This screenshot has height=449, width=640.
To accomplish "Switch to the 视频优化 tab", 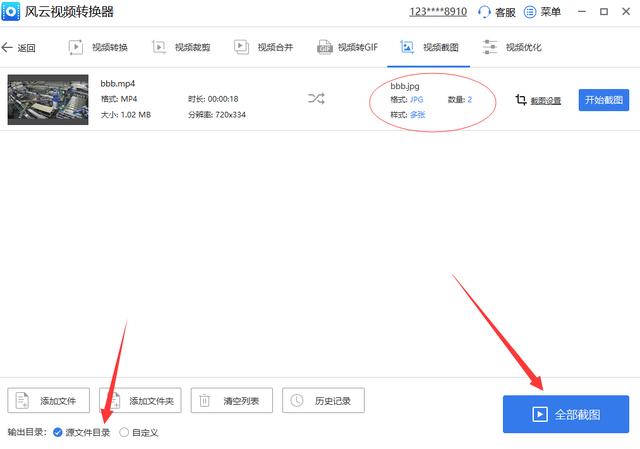I will click(x=512, y=47).
